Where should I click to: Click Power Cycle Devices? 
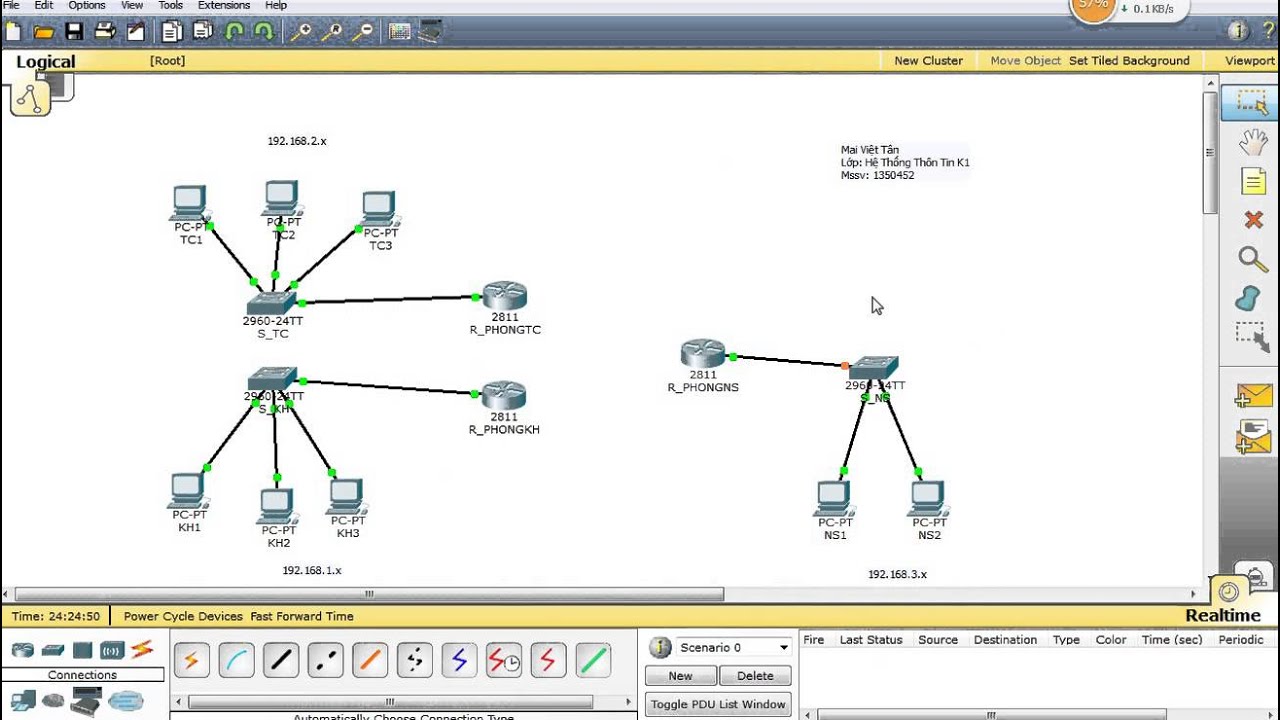coord(183,616)
